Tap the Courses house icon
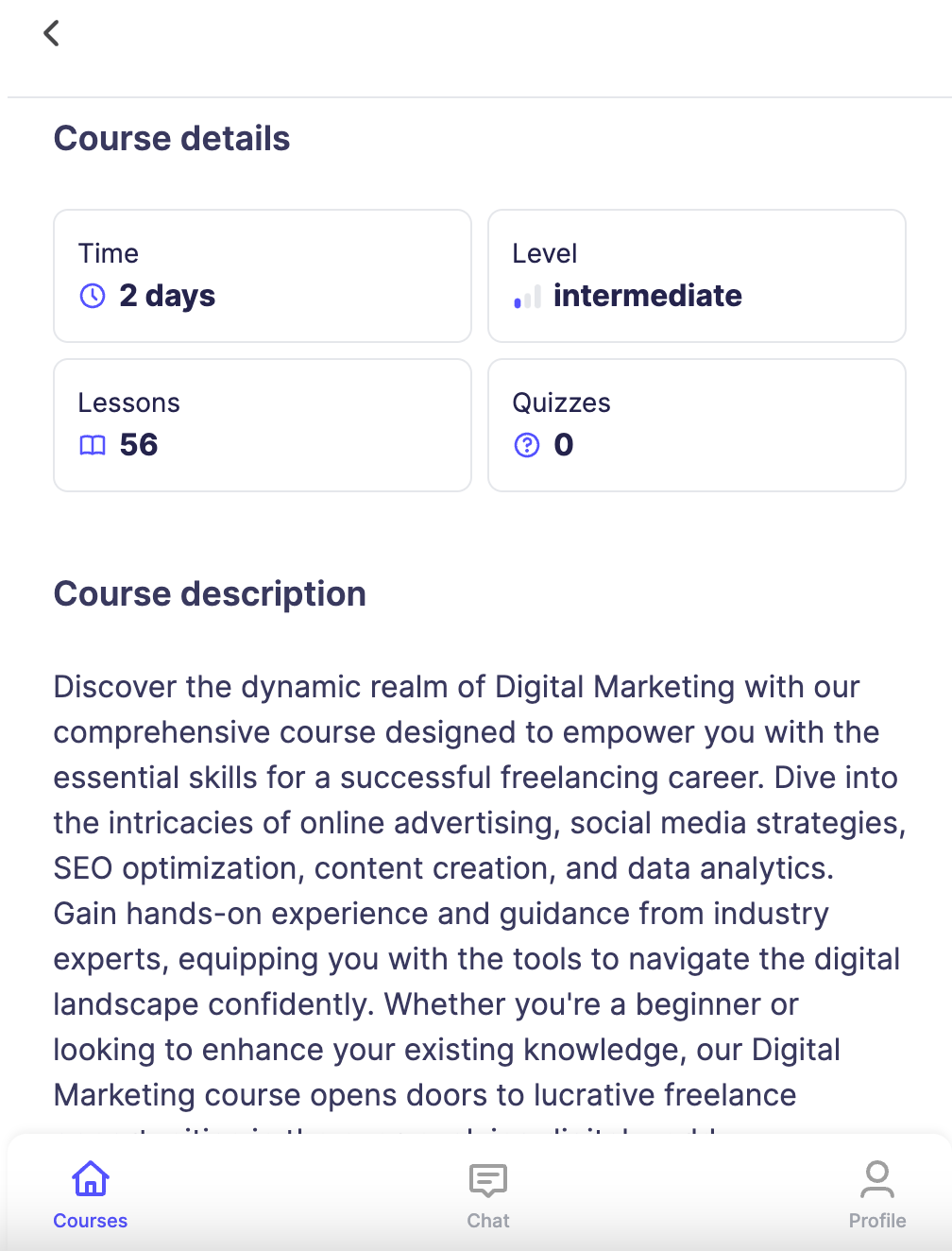The width and height of the screenshot is (952, 1251). click(91, 1178)
